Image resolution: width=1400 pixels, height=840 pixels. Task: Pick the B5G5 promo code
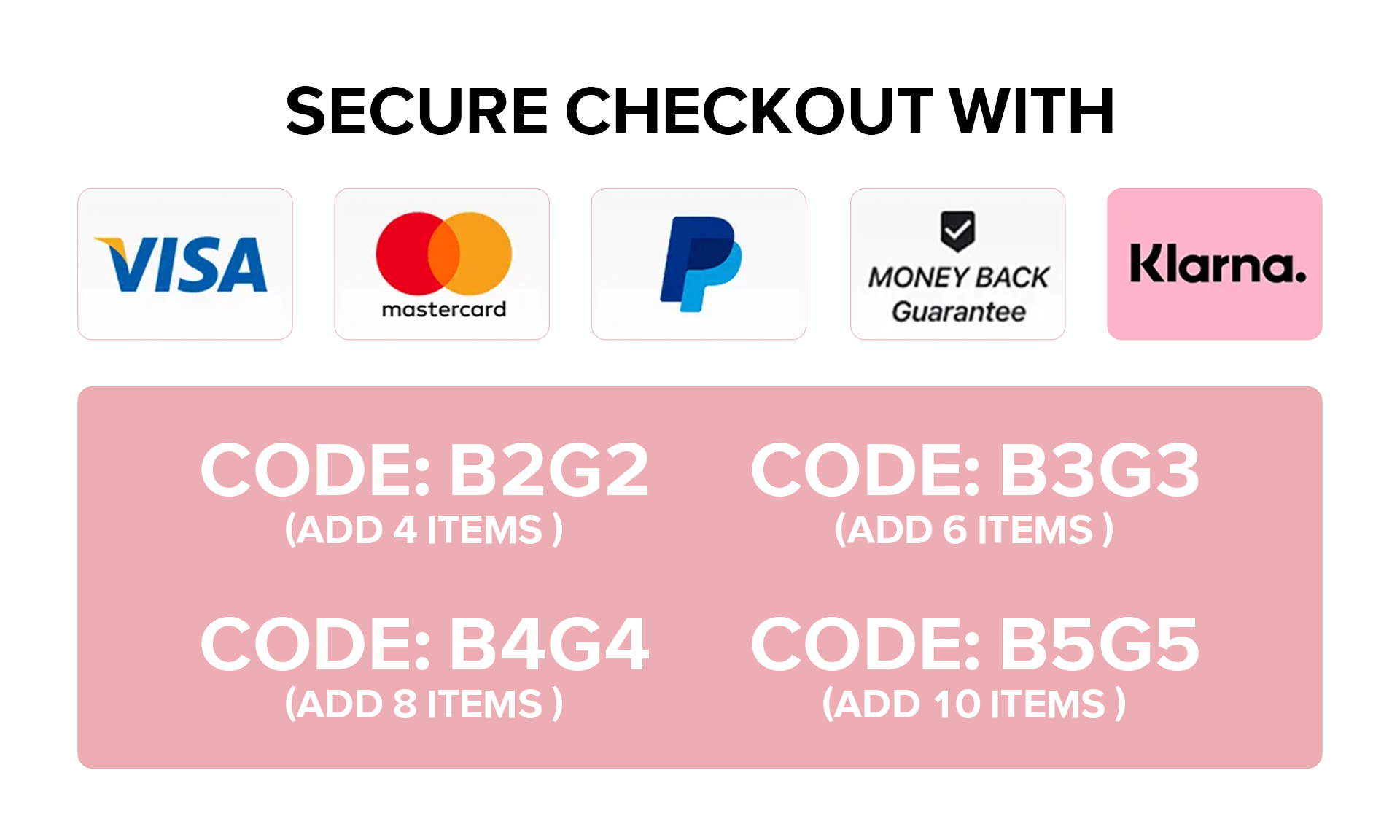point(975,645)
